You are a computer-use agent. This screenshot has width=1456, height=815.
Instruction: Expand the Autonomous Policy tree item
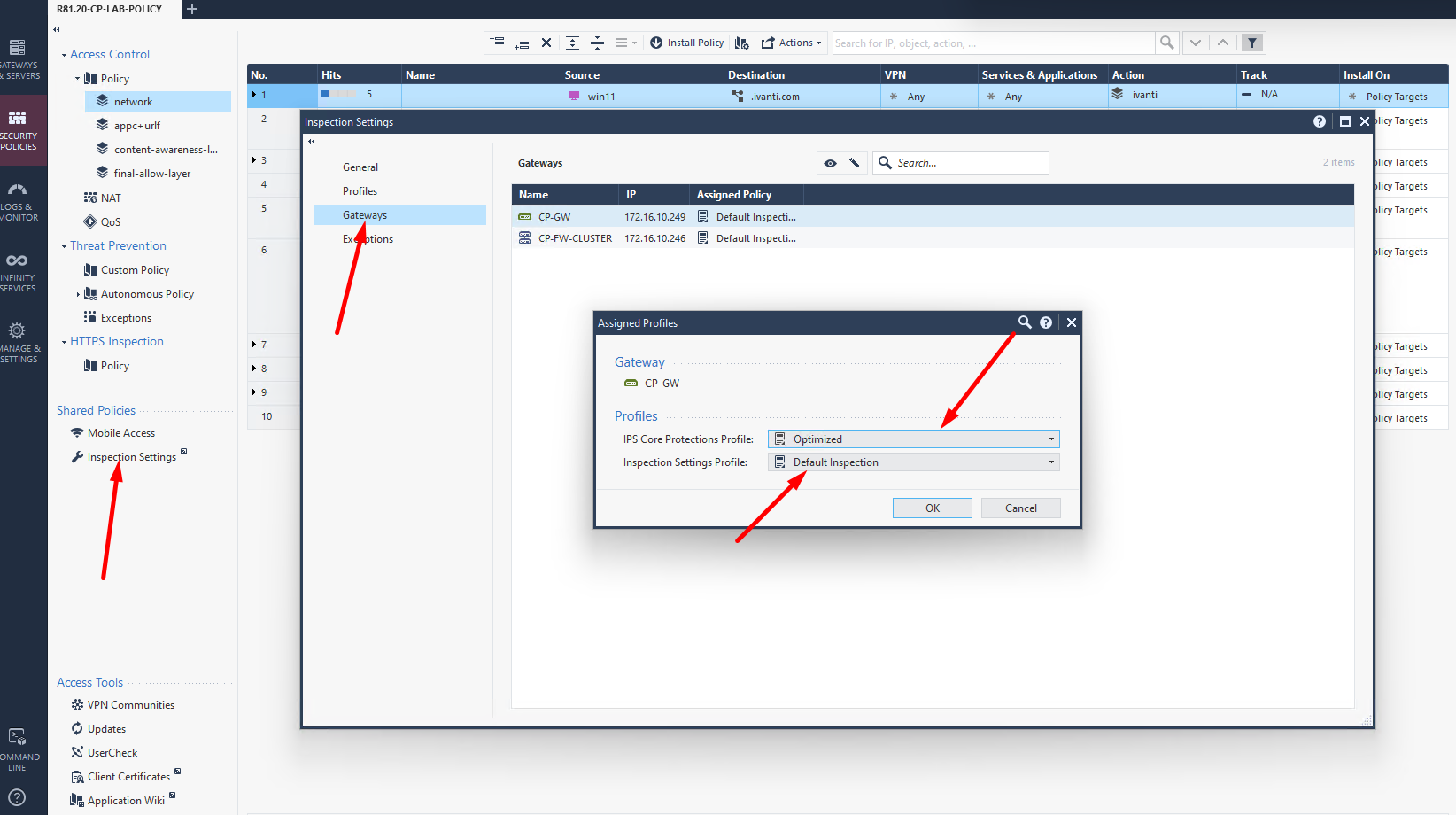tap(78, 294)
